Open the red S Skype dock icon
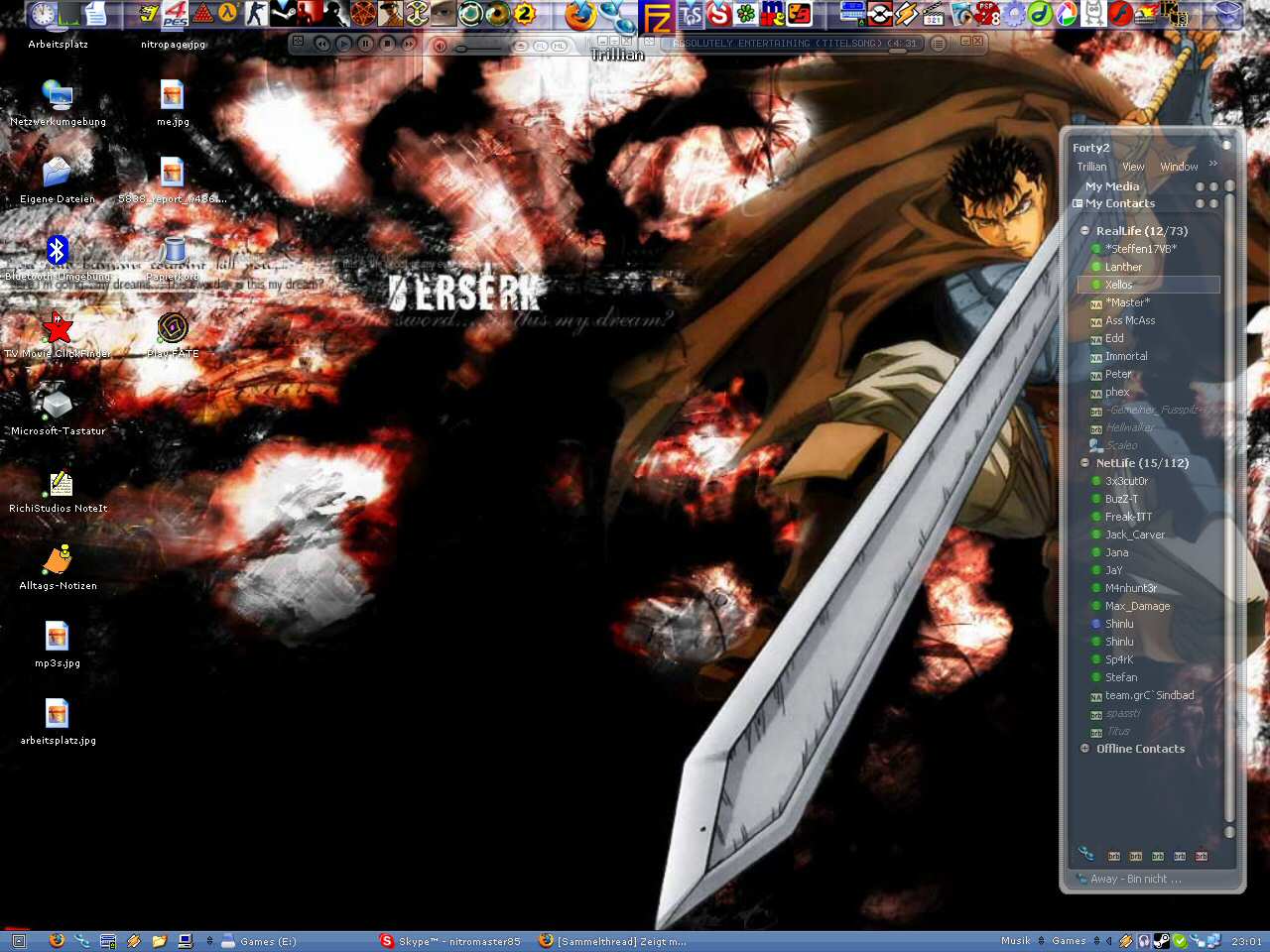This screenshot has height=952, width=1270. click(x=719, y=14)
